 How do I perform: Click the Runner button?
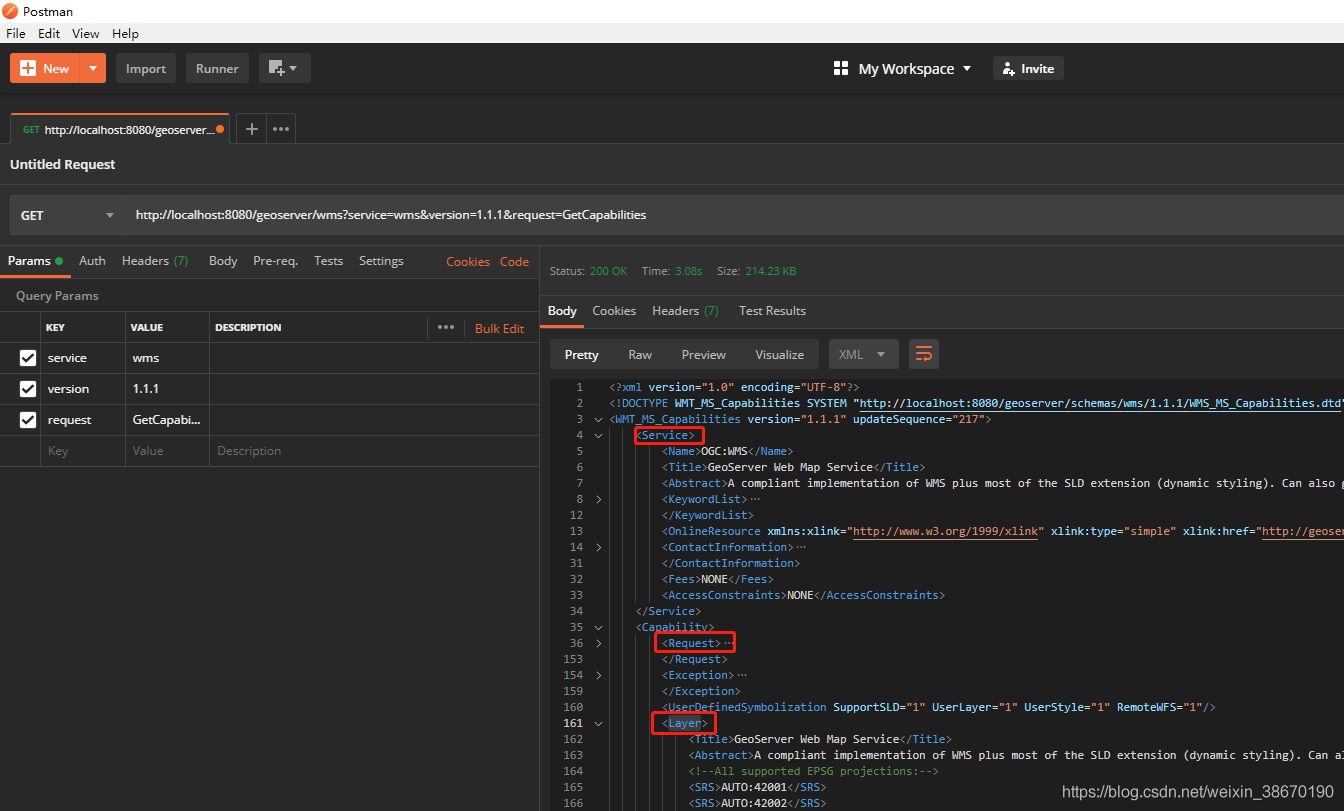(x=217, y=69)
